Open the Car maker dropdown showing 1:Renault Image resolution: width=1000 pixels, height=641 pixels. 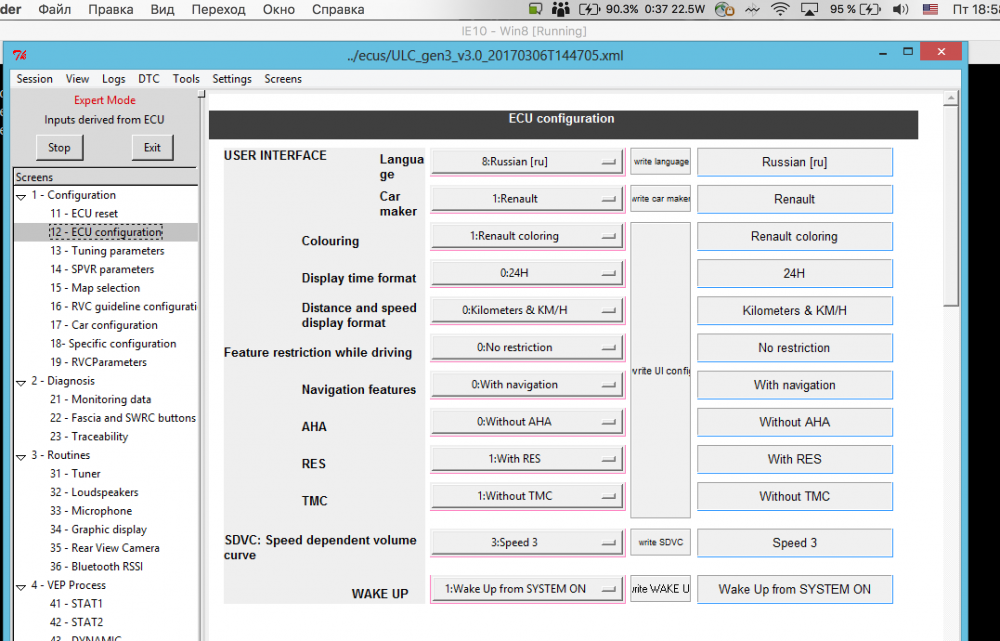[x=527, y=198]
